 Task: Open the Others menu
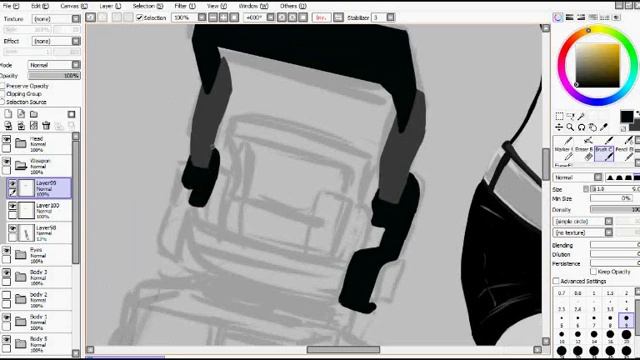(x=293, y=6)
